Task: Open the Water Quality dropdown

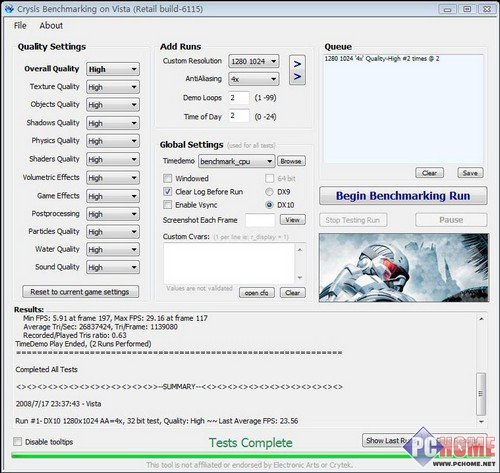Action: 113,250
